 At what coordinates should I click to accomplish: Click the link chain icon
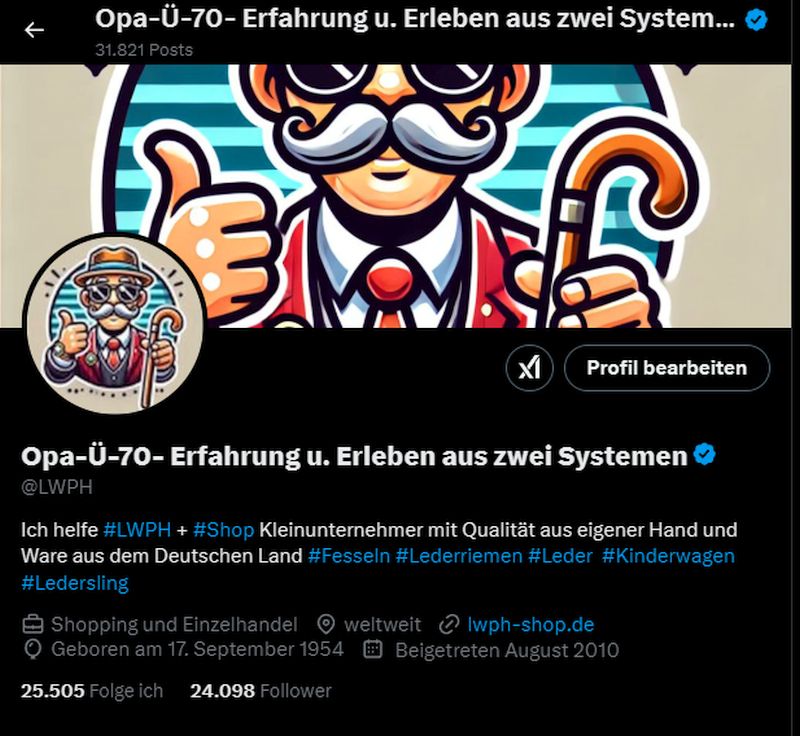[x=449, y=624]
